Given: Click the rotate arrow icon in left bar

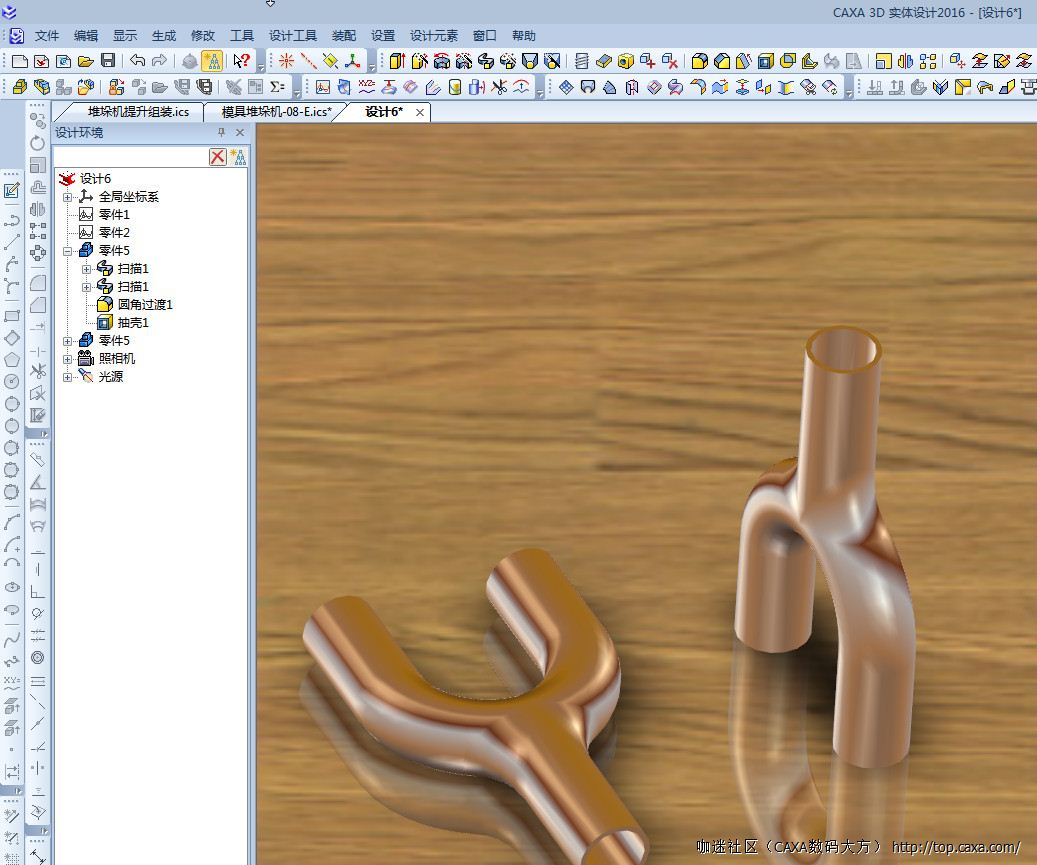Looking at the screenshot, I should (38, 143).
